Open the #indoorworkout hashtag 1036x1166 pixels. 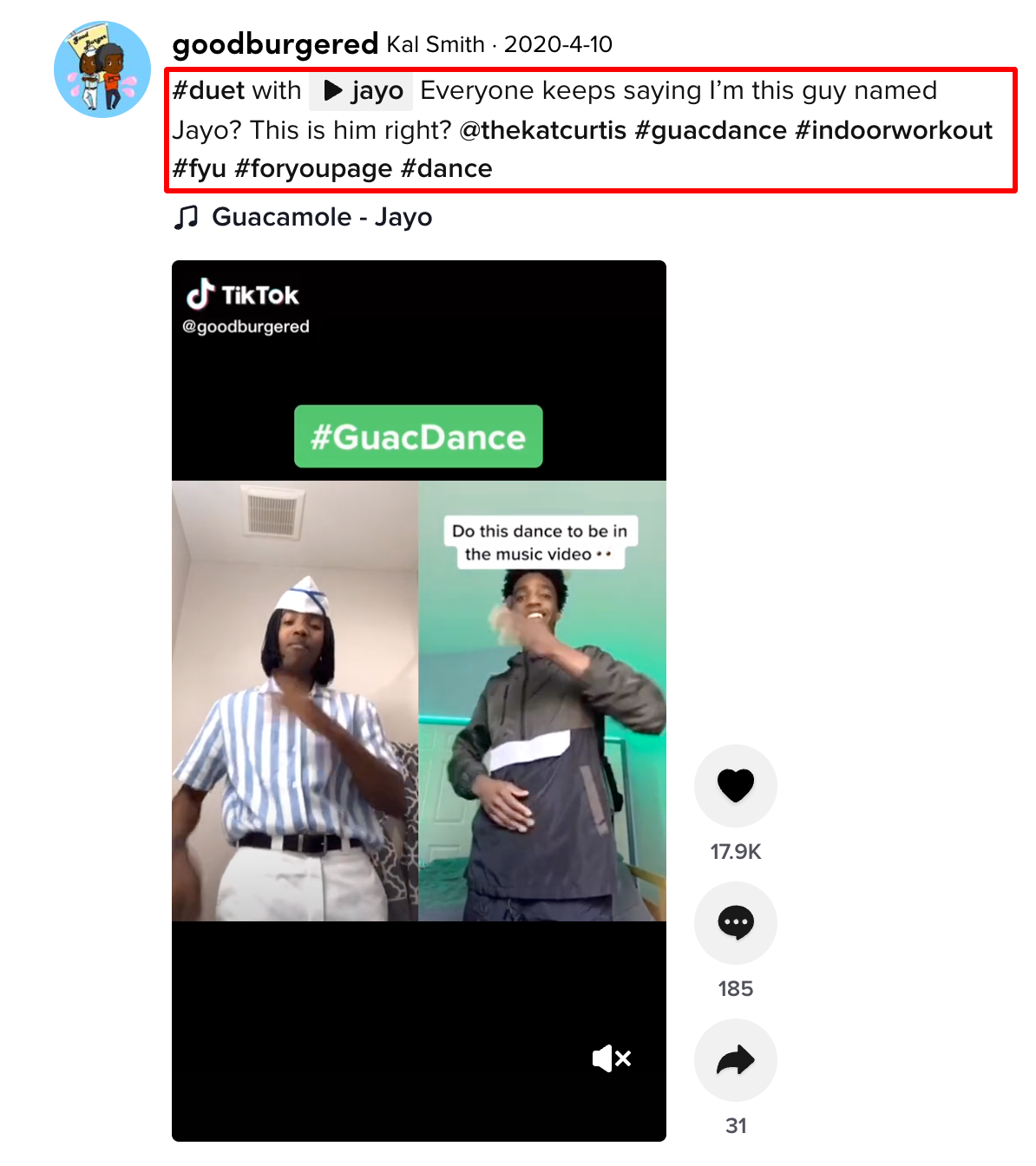pos(894,130)
